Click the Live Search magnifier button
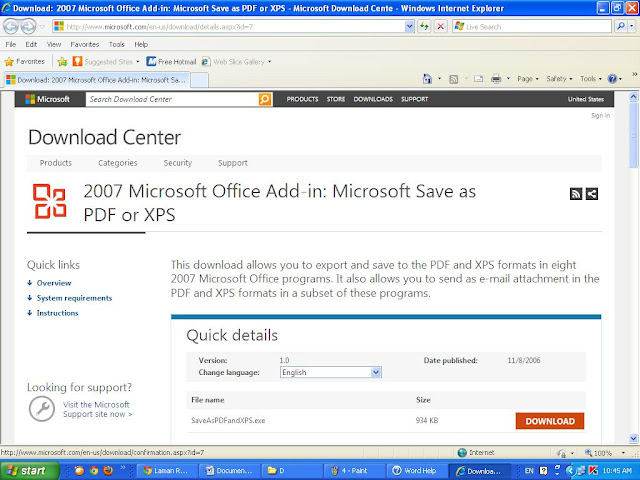Viewport: 640px width, 480px height. click(620, 27)
